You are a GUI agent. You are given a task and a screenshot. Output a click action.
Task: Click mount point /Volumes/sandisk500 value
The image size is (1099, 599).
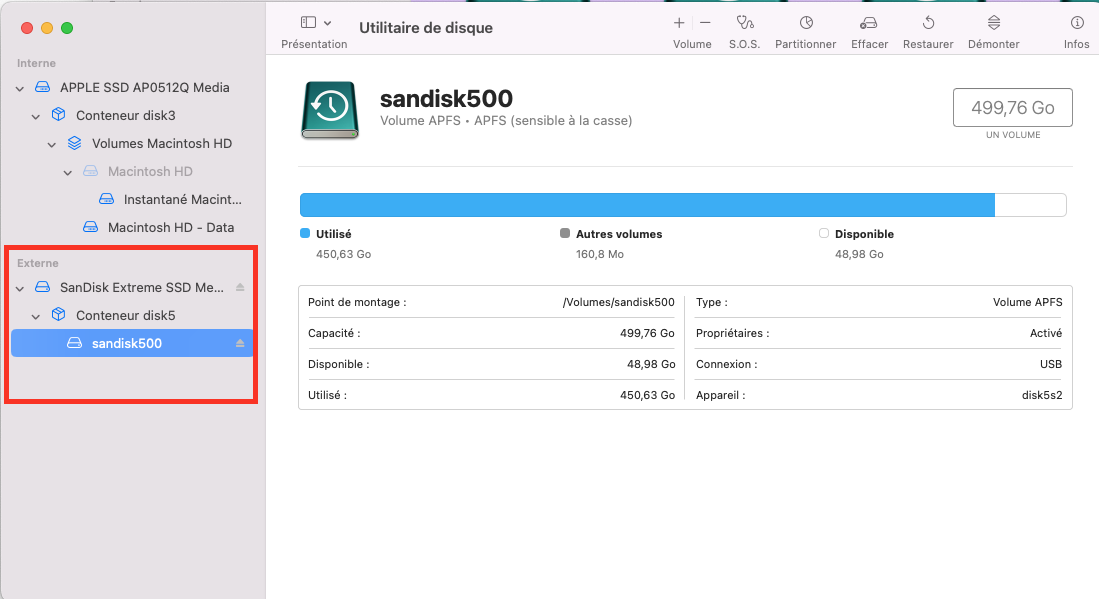pos(618,303)
